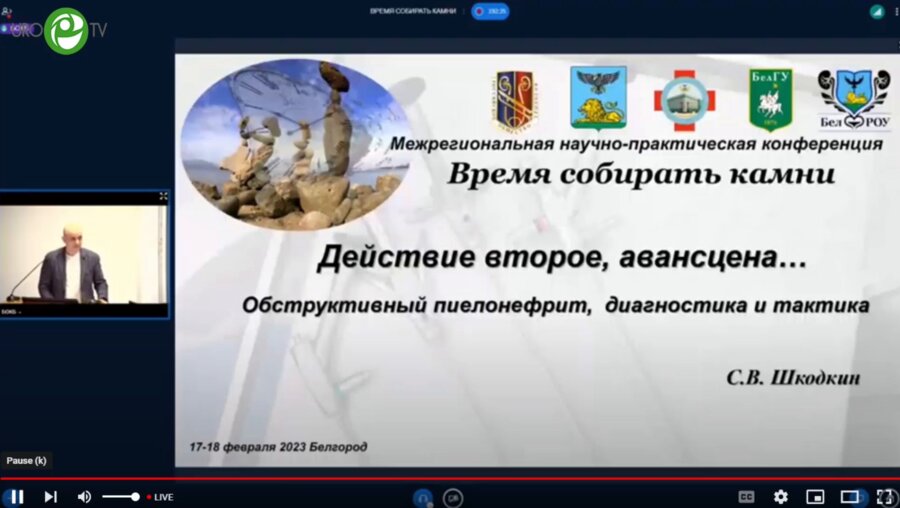Open the player settings gear
This screenshot has width=900, height=508.
point(780,497)
